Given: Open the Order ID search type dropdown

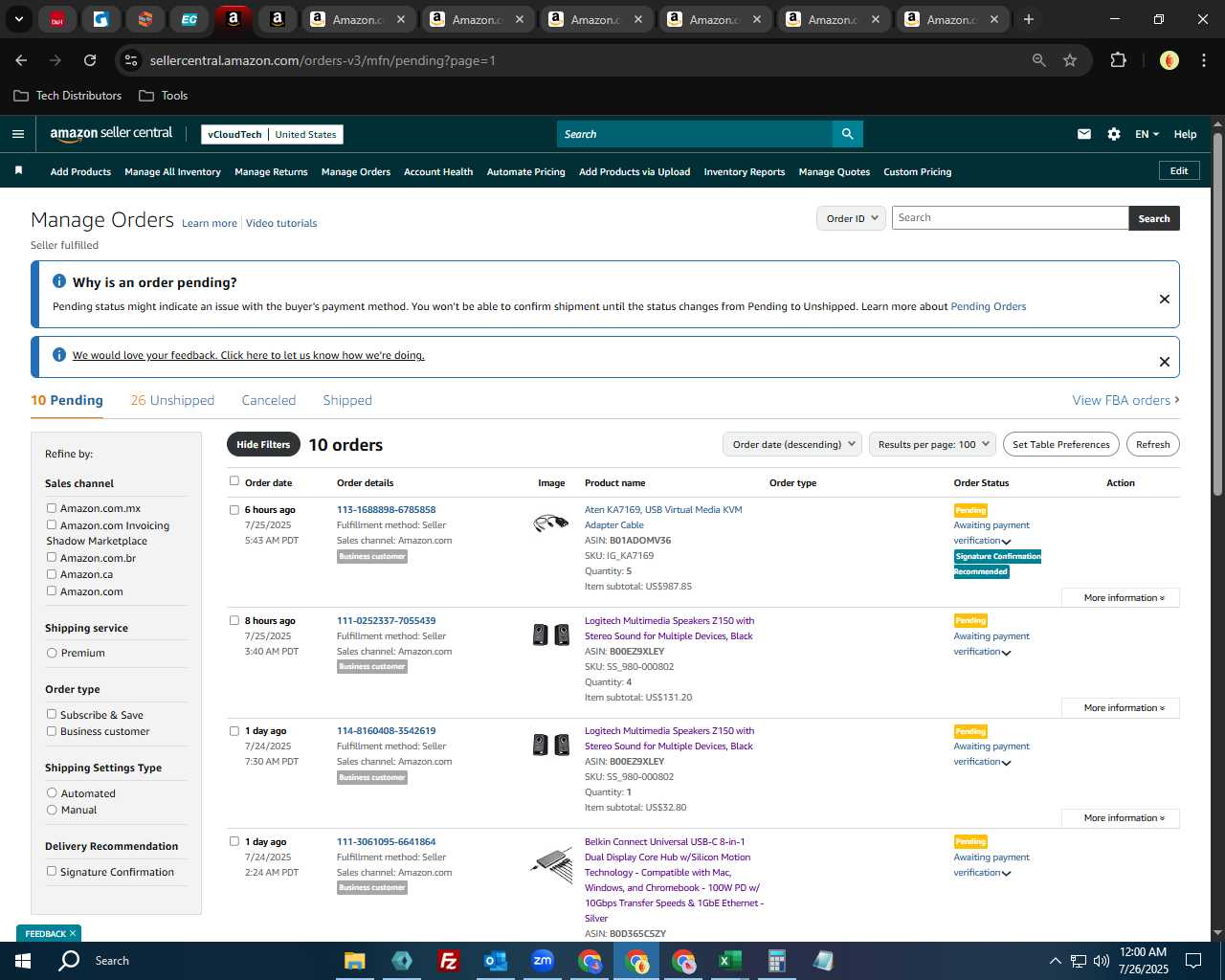Looking at the screenshot, I should tap(852, 218).
